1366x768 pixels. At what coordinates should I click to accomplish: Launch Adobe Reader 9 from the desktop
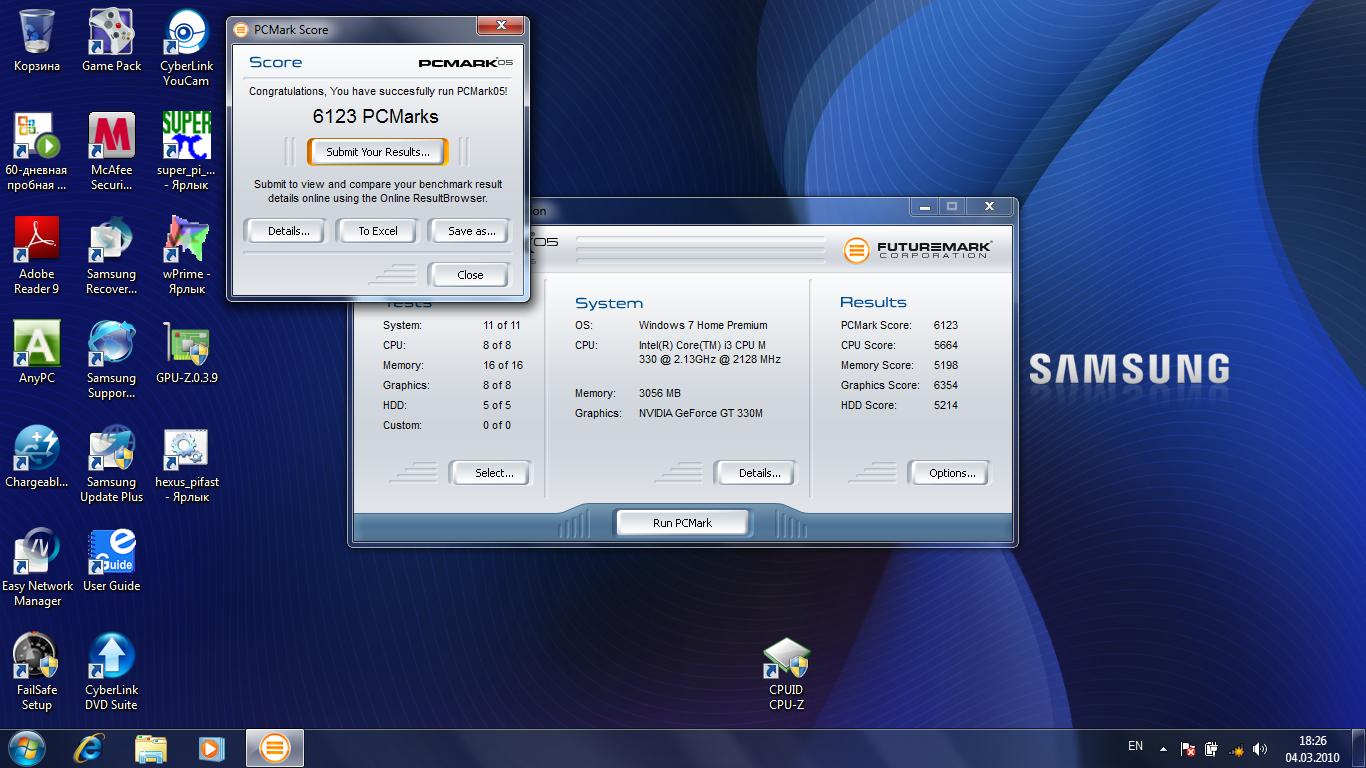[37, 255]
